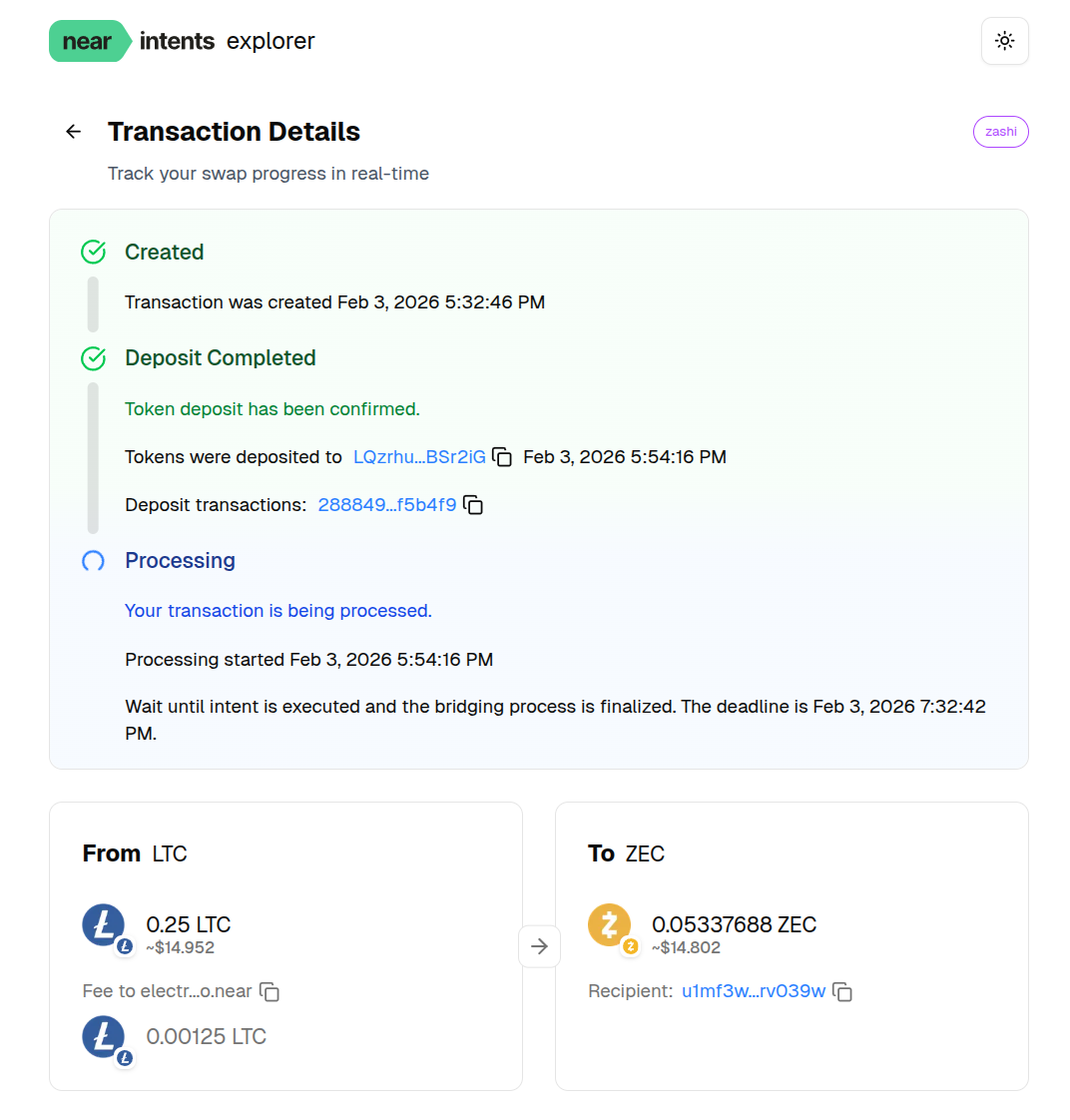Copy the LQzrhu...BSr2iG deposit address
Screen dimensions: 1070x1120
pyautogui.click(x=503, y=457)
